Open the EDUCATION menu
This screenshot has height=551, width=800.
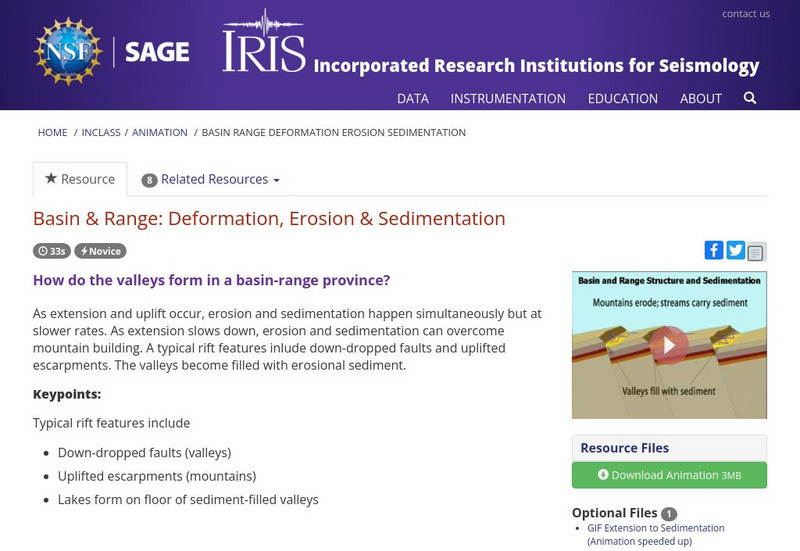(x=622, y=98)
